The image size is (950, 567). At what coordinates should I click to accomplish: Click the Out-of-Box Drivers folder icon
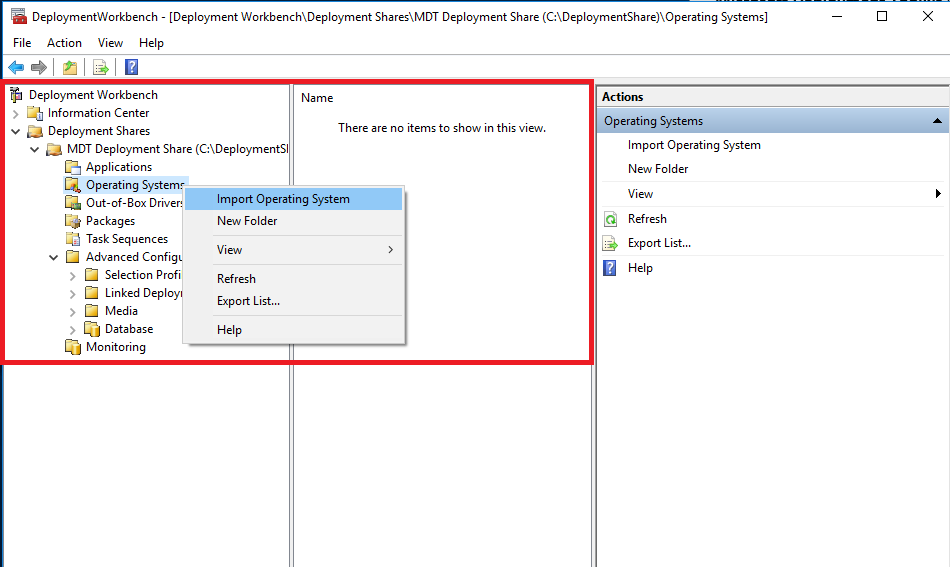pyautogui.click(x=73, y=203)
